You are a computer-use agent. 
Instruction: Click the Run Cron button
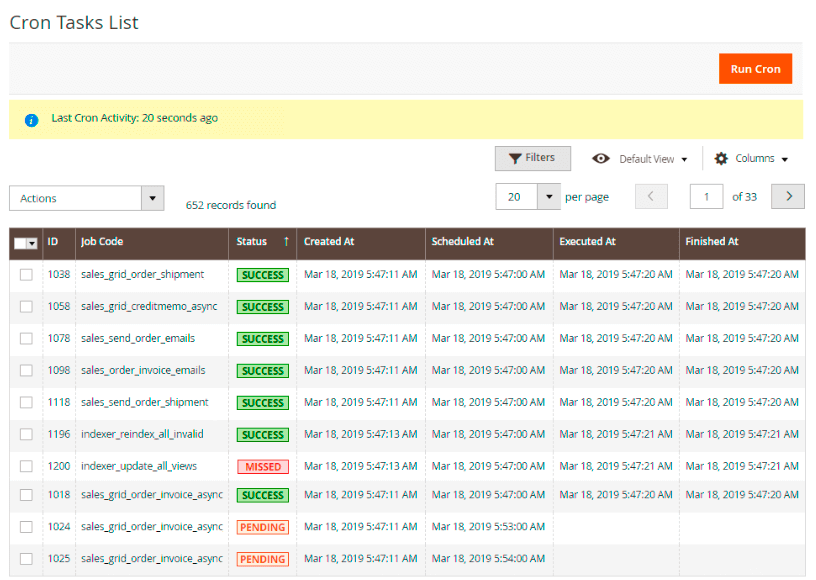tap(755, 68)
